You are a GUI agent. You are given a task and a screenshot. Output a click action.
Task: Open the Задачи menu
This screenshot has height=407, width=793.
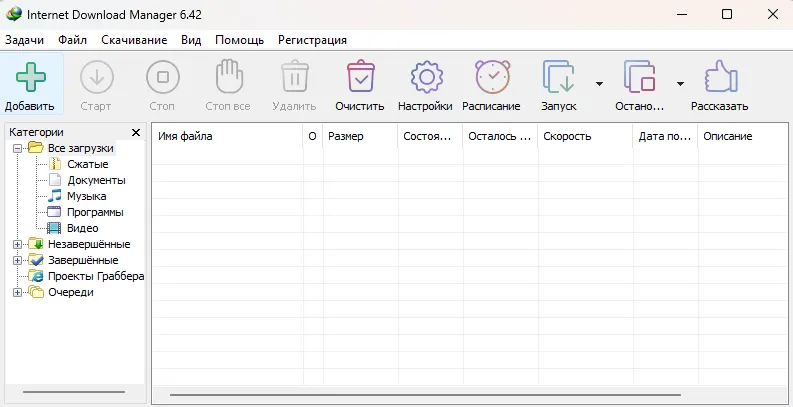pyautogui.click(x=24, y=40)
